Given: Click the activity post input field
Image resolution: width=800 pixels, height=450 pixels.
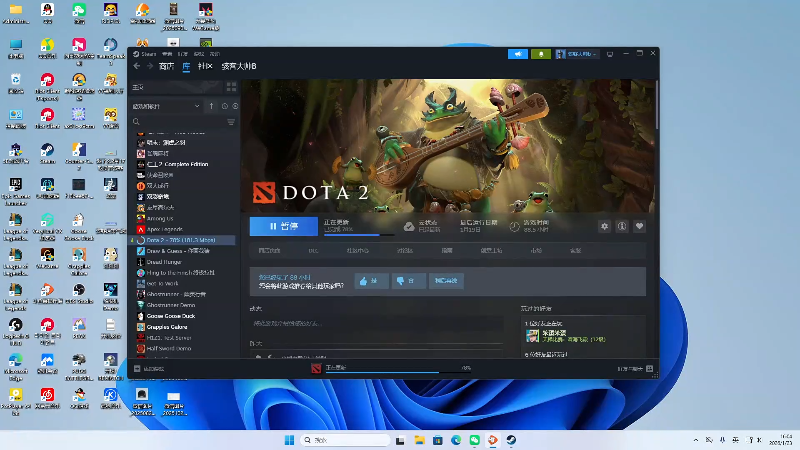Looking at the screenshot, I should [377, 323].
